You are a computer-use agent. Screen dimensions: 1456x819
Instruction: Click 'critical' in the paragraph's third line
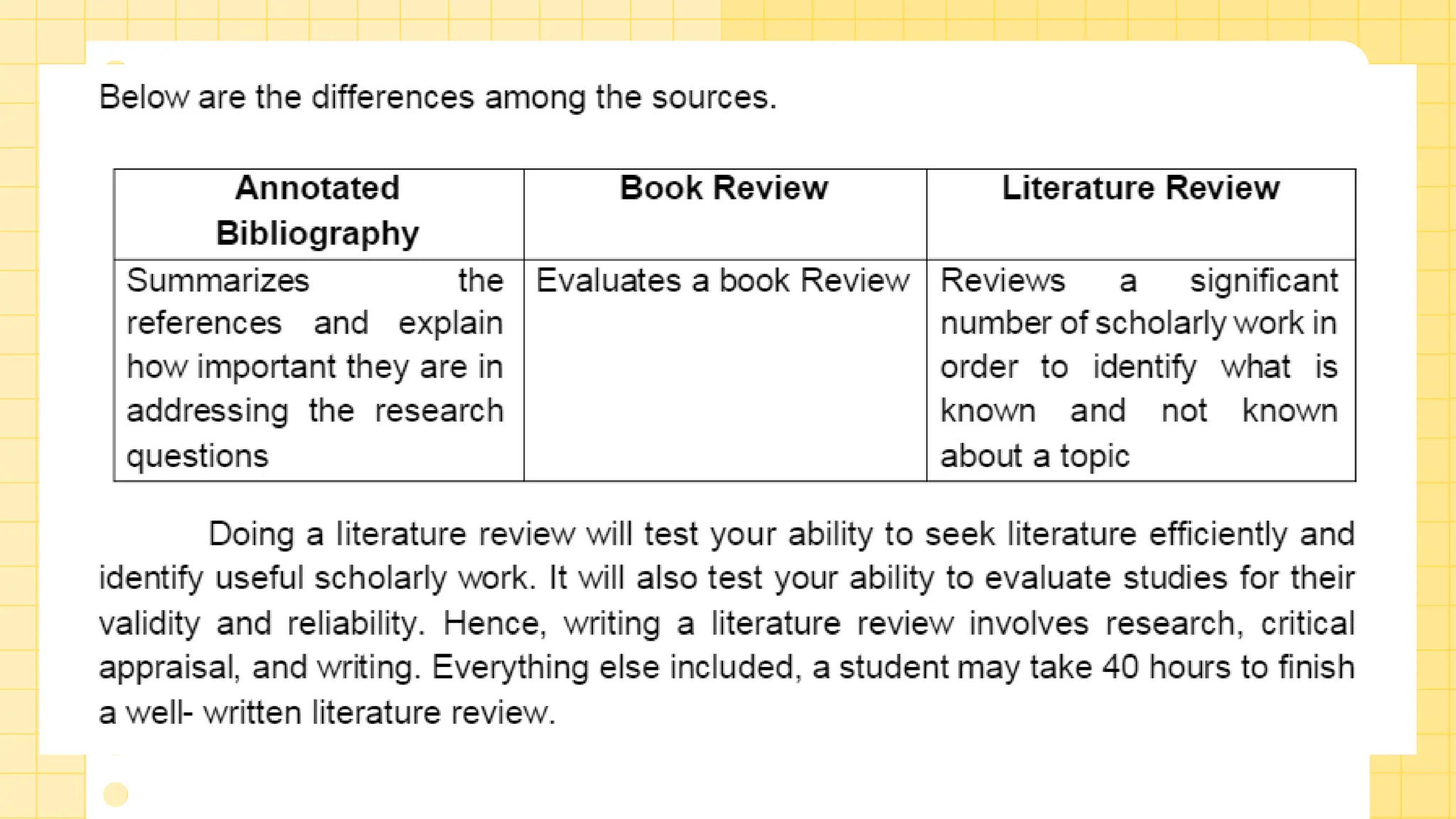point(1308,623)
